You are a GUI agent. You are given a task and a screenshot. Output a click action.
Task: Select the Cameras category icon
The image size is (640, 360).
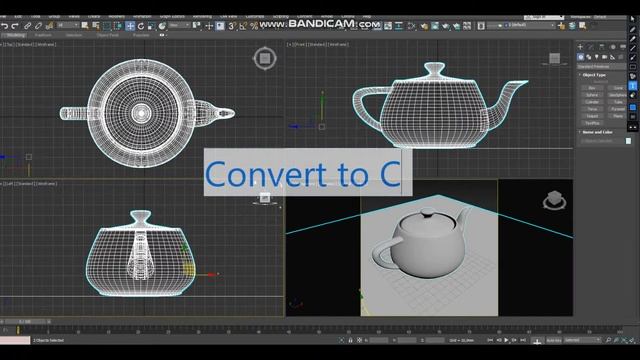(x=604, y=57)
